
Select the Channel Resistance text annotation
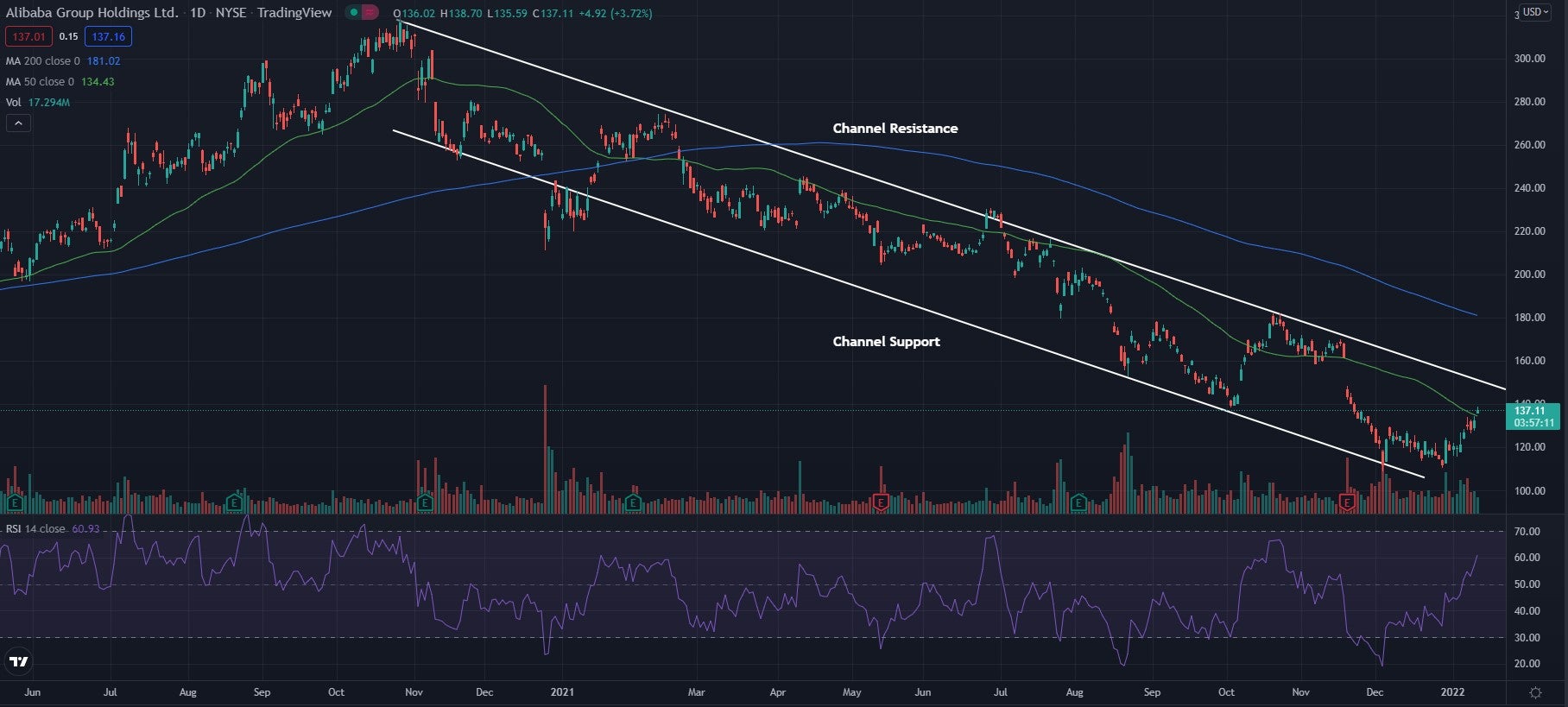point(895,129)
